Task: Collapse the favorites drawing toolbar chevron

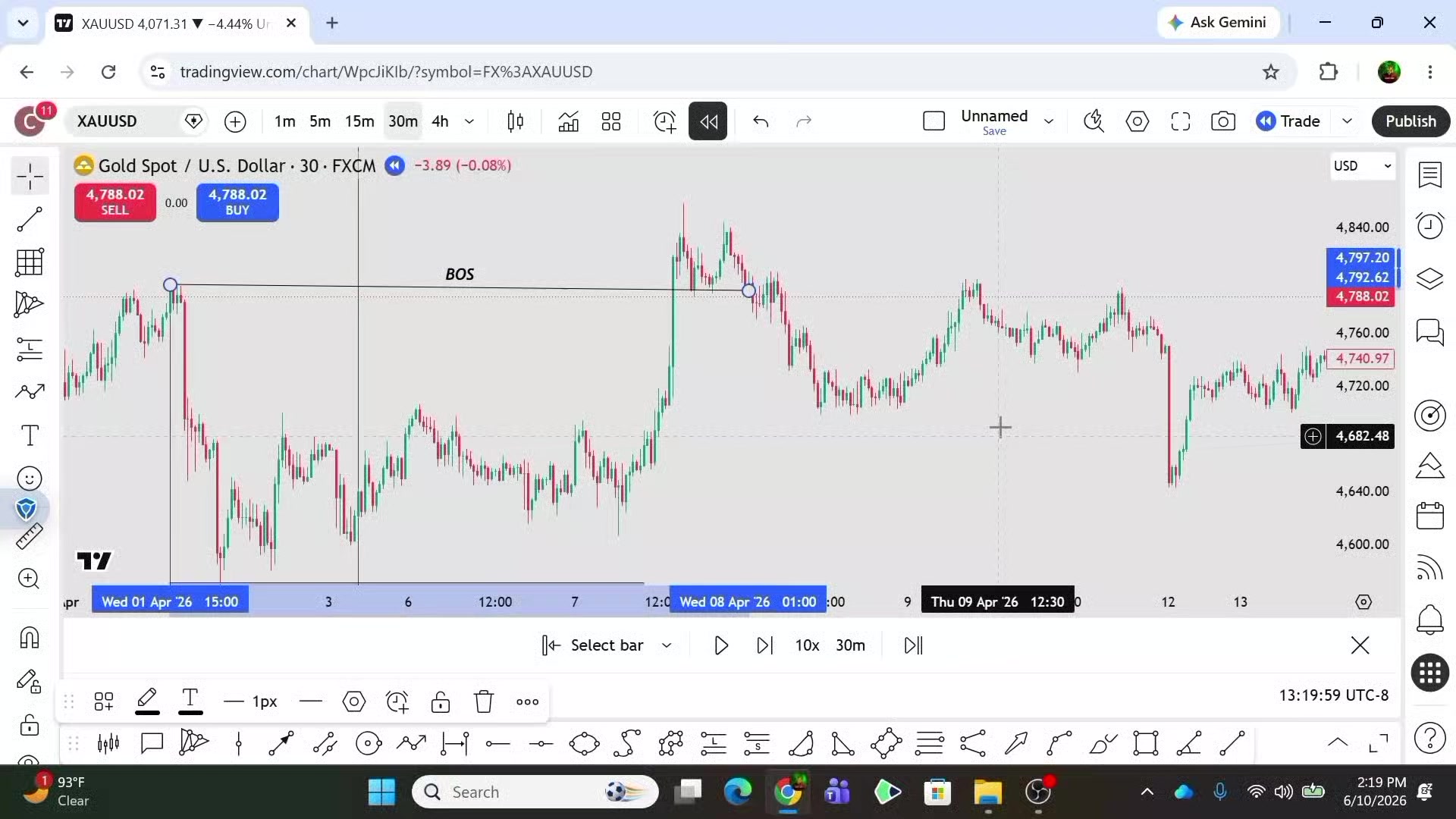Action: pos(1338,743)
